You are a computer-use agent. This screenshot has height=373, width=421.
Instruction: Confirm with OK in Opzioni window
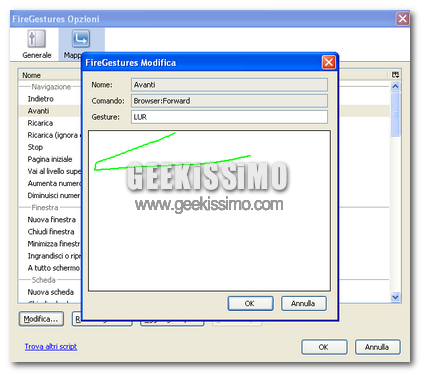point(324,347)
